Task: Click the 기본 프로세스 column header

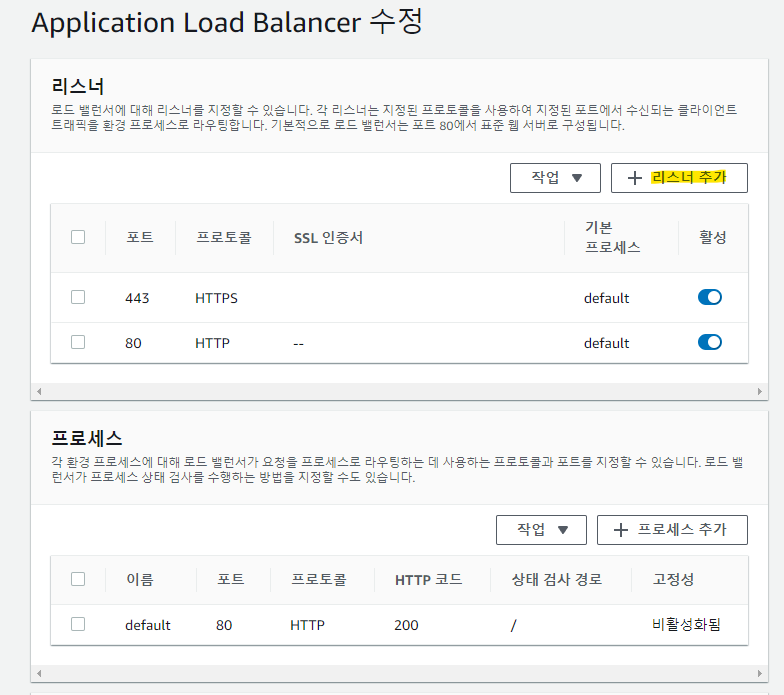Action: pyautogui.click(x=612, y=237)
